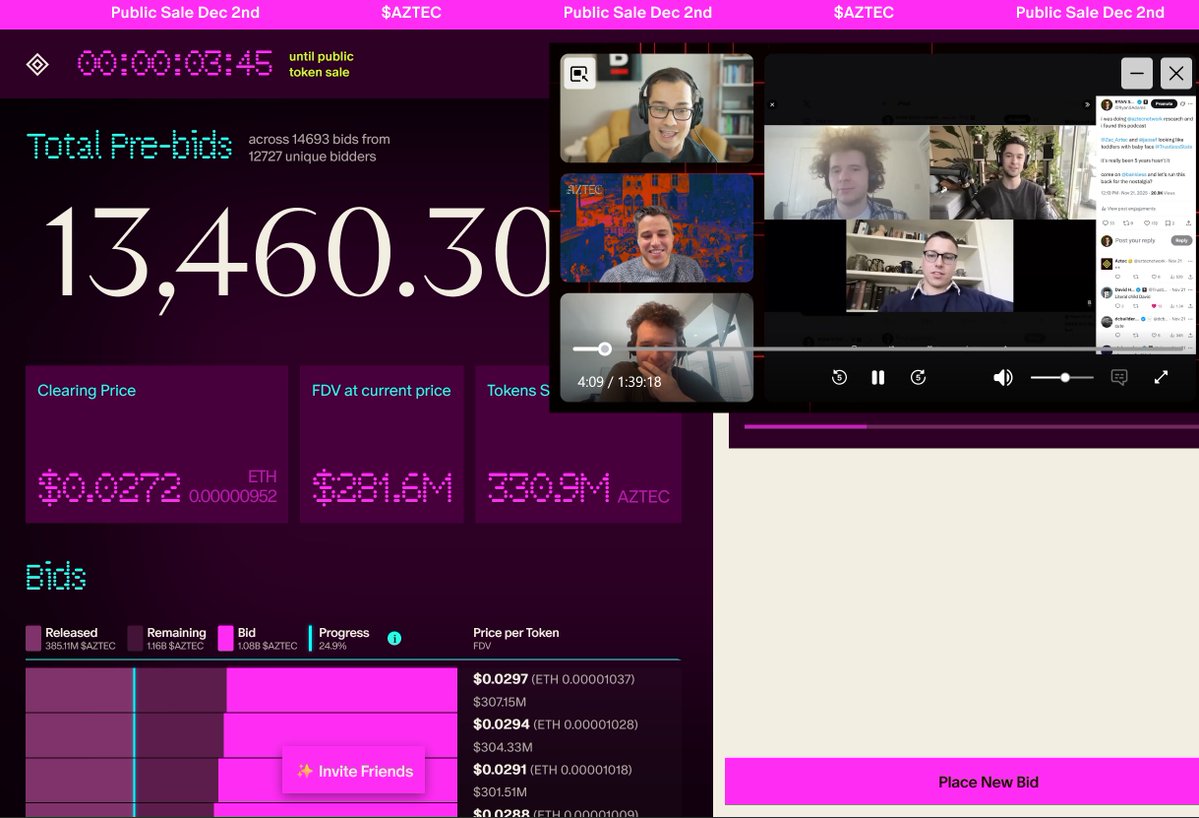
Task: Click the $0.0291 price row
Action: point(552,769)
